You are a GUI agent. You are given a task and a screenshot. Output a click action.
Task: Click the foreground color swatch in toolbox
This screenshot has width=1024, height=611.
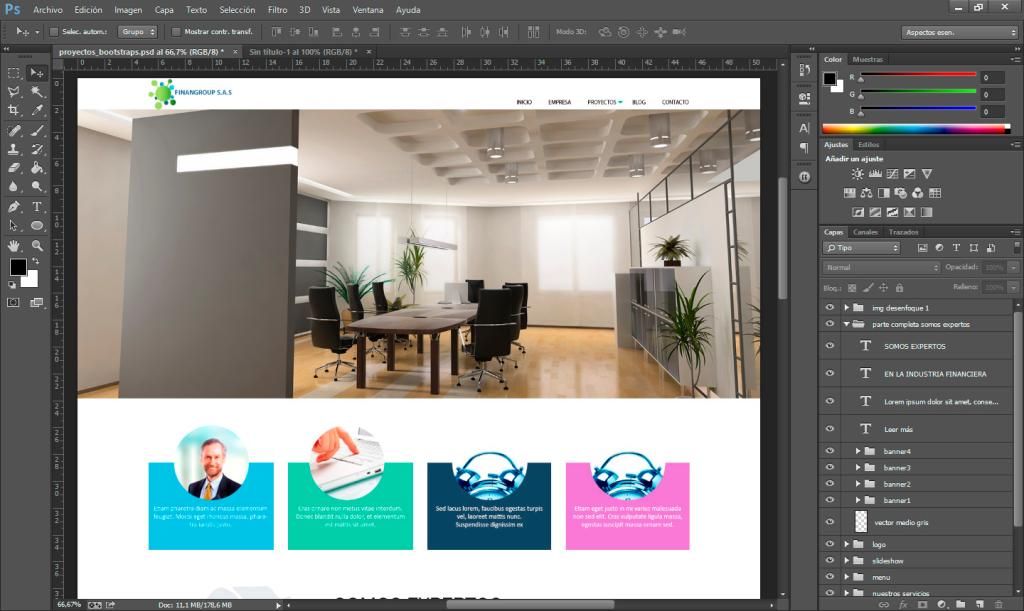[18, 267]
